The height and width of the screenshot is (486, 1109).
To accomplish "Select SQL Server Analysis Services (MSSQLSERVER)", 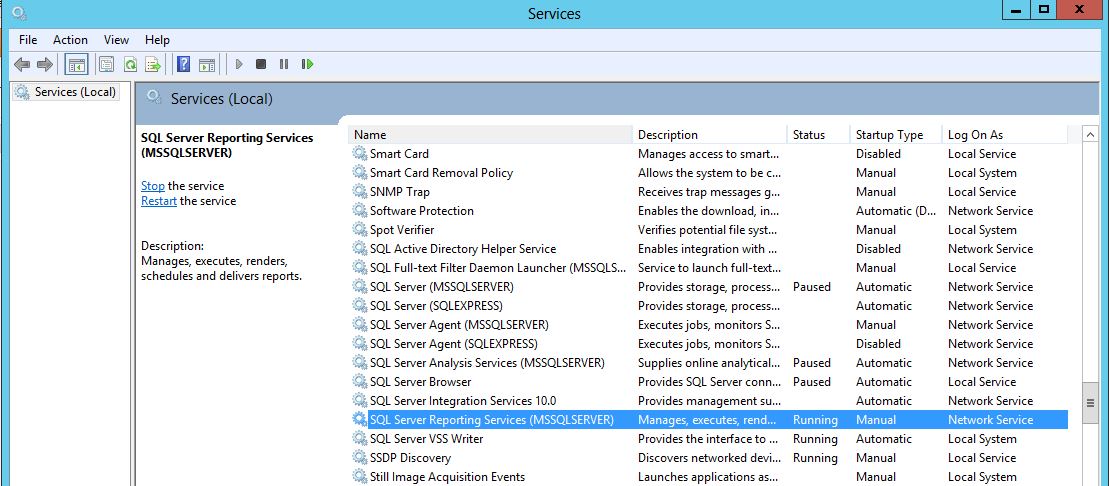I will click(x=709, y=363).
